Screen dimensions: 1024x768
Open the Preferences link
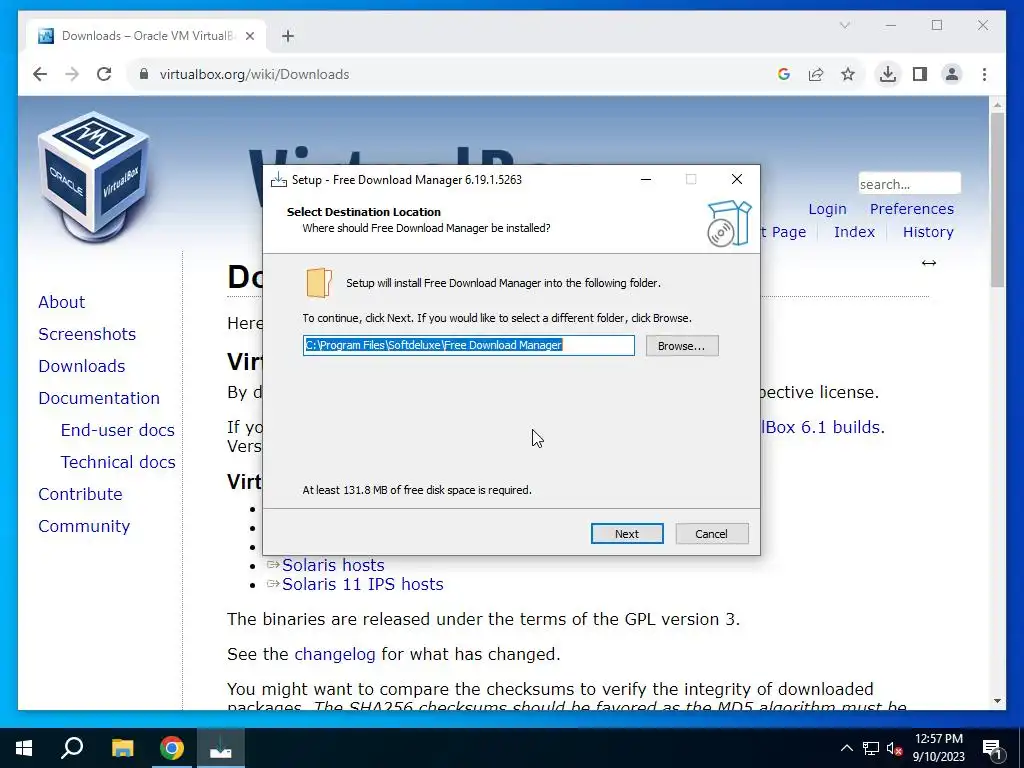coord(912,209)
